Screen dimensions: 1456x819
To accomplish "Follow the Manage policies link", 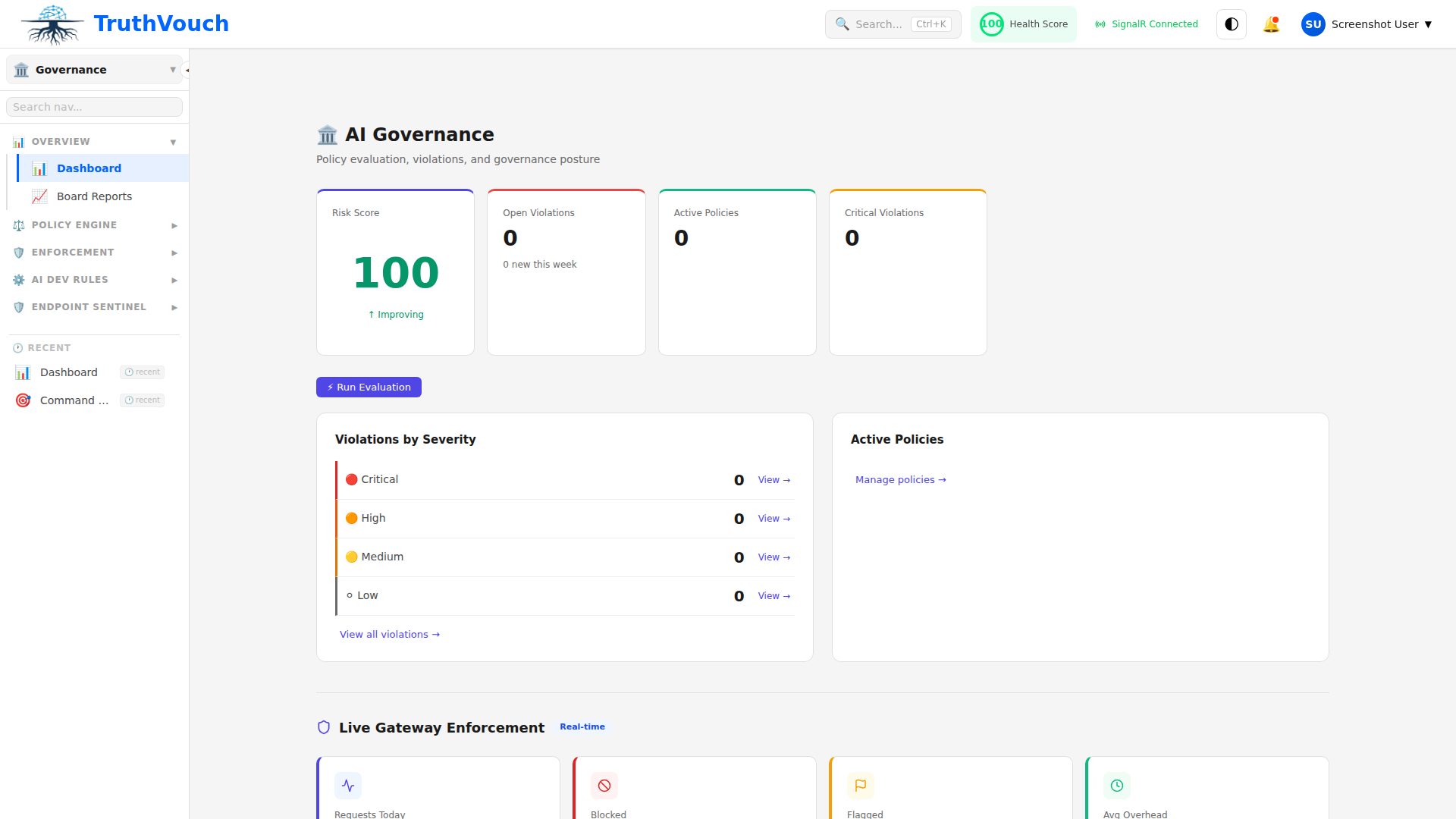I will click(901, 479).
